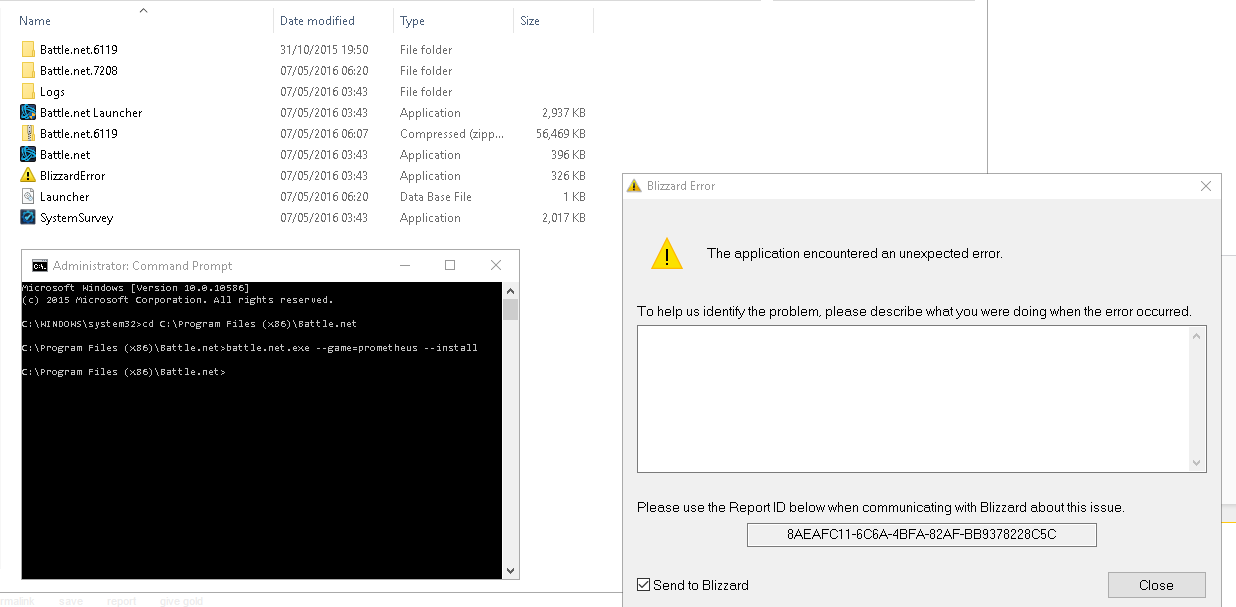
Task: Close the Command Prompt window
Action: 496,266
